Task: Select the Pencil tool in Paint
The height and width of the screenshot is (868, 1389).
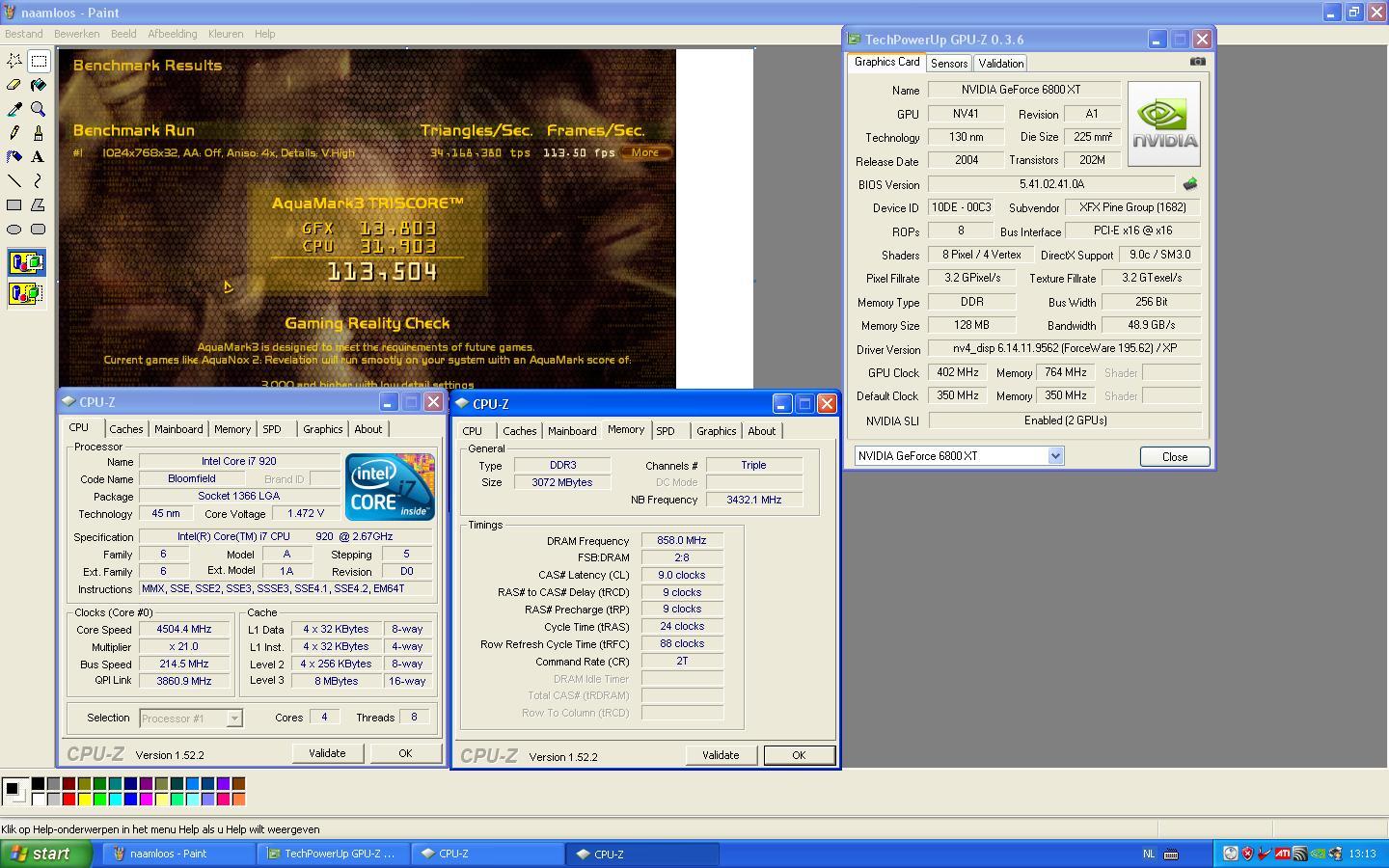Action: coord(14,133)
